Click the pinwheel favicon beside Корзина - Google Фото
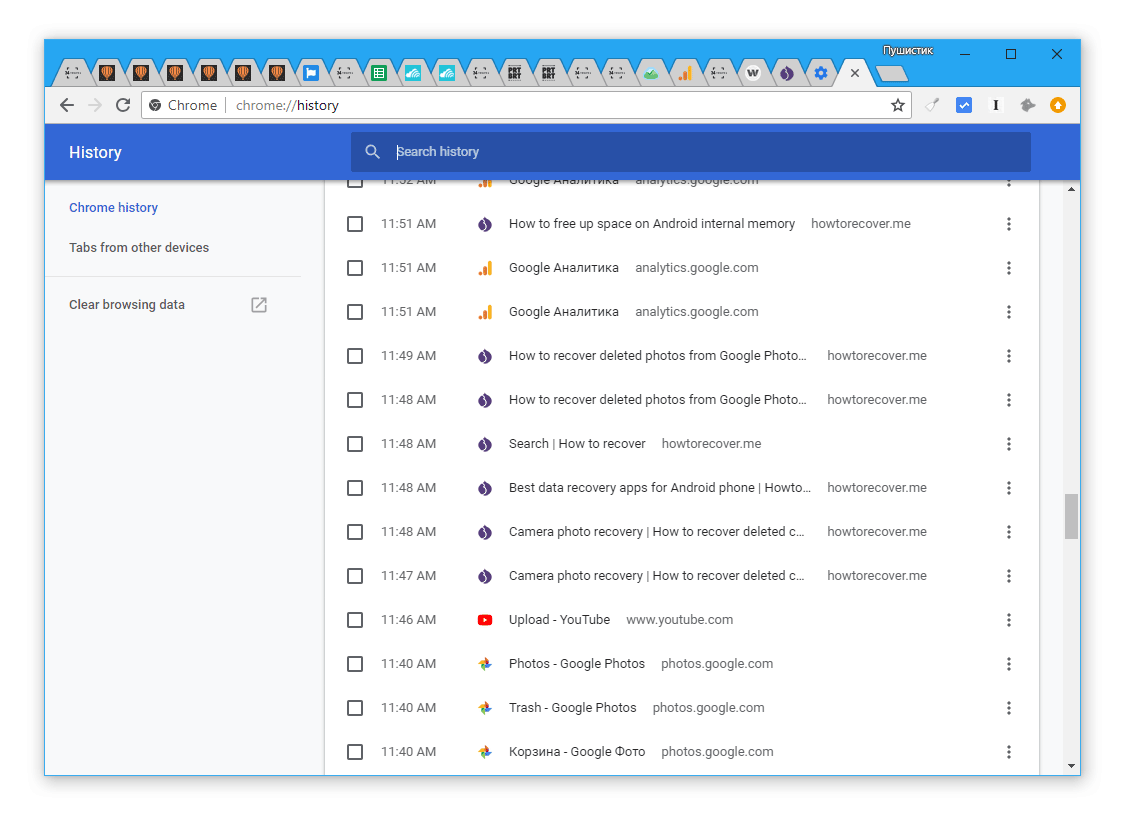 point(485,752)
